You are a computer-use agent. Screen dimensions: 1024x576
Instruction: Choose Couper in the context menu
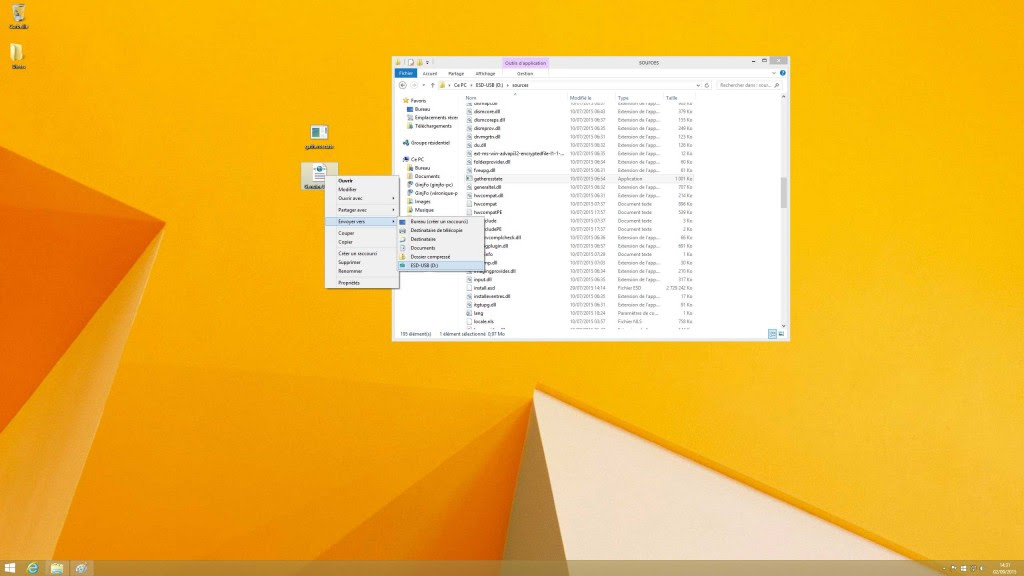click(x=362, y=233)
